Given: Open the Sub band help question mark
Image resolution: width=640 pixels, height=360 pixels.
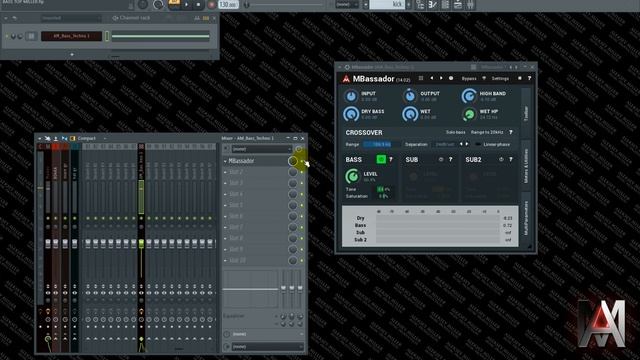Looking at the screenshot, I should tap(451, 159).
